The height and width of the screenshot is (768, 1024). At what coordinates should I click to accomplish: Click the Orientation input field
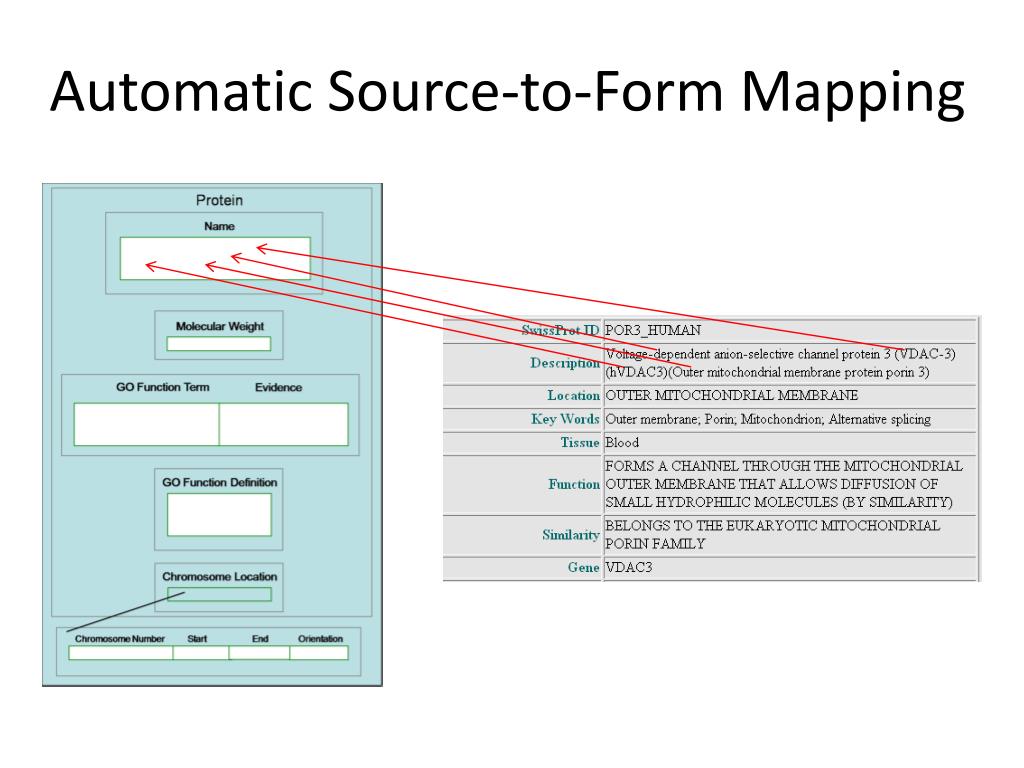(319, 652)
